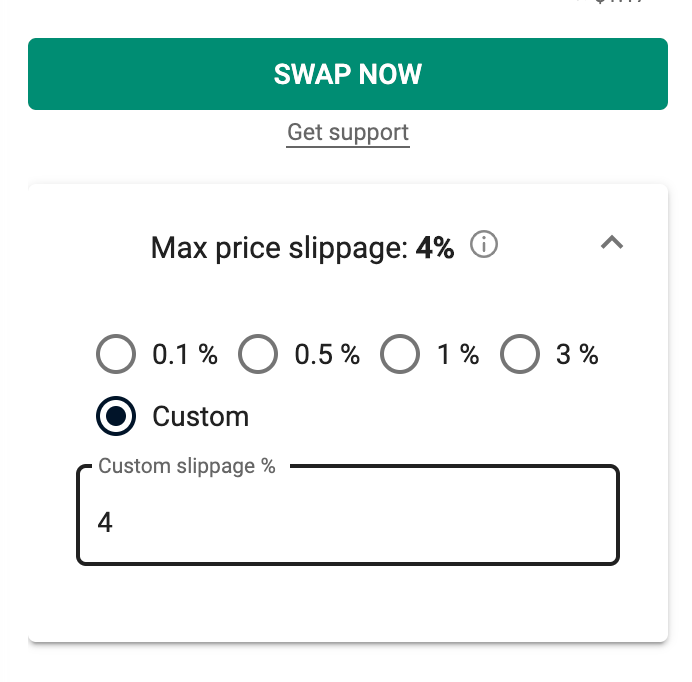Place cursor on the 4 inside slippage input
This screenshot has height=682, width=692.
(x=105, y=522)
